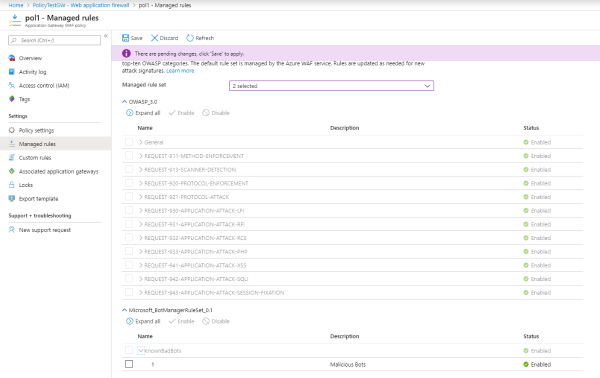This screenshot has width=600, height=378.
Task: Follow the Learn more link
Action: pyautogui.click(x=180, y=71)
